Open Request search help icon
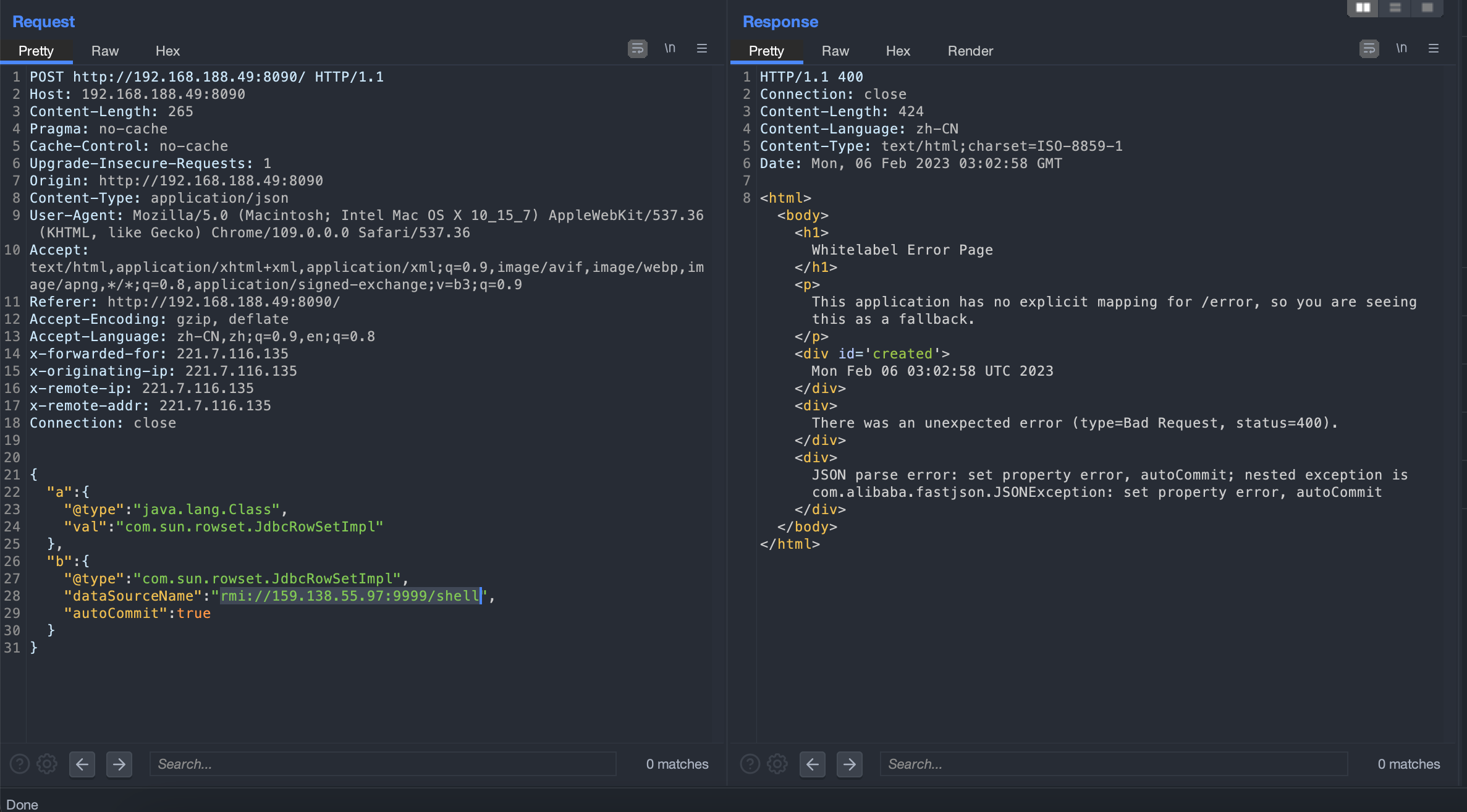Screen dimensions: 1467x812 click(20, 764)
